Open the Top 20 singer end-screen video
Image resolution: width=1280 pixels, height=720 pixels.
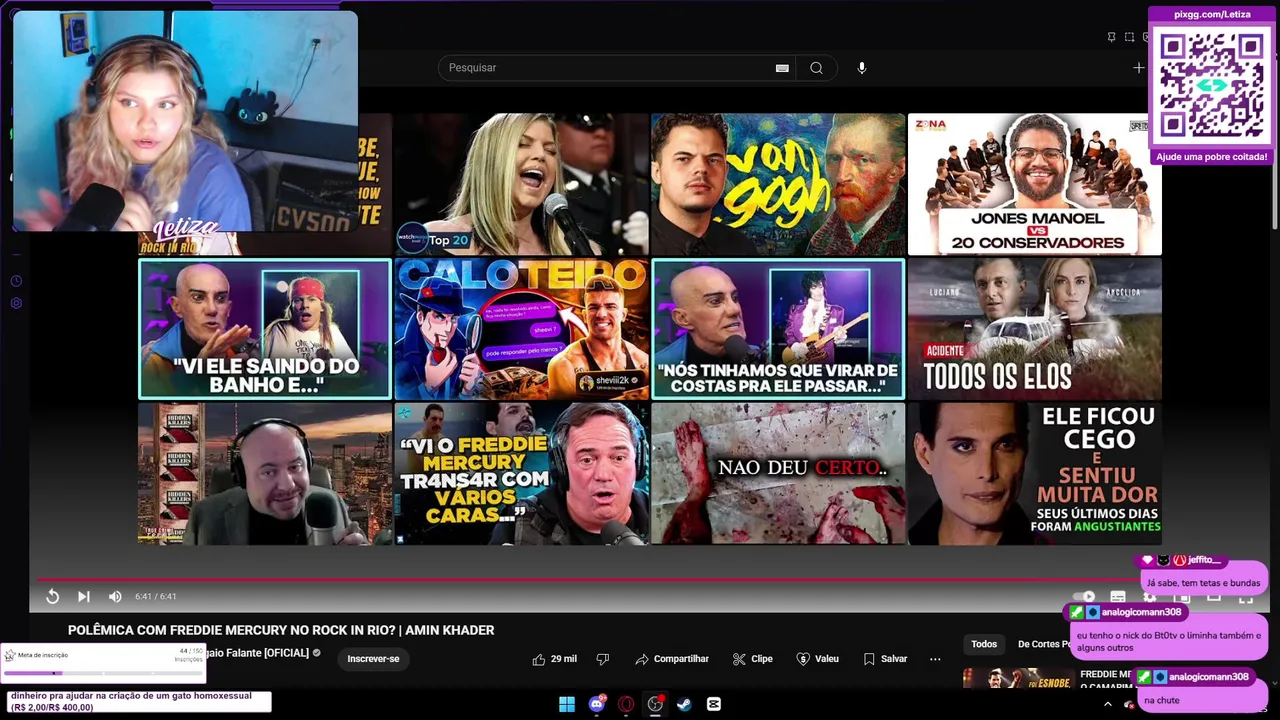[x=521, y=184]
